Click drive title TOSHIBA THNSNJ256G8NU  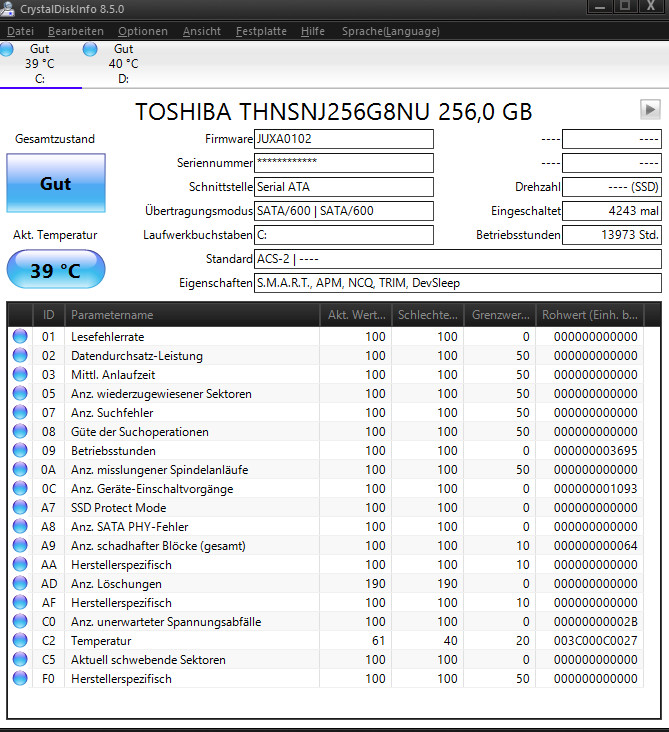[x=334, y=112]
